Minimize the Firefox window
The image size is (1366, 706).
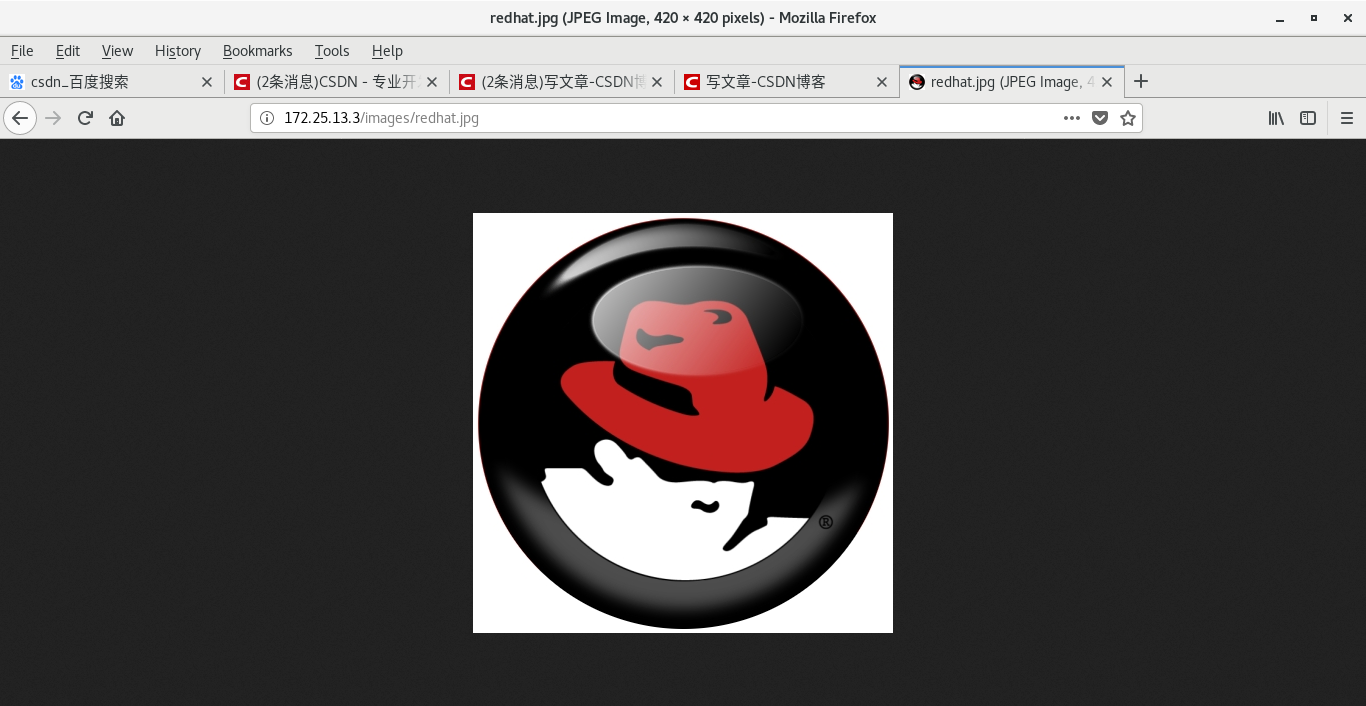(x=1280, y=18)
